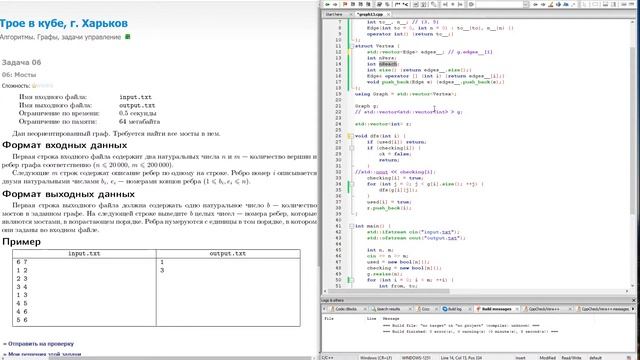Click output.txt in the example table header

pyautogui.click(x=228, y=253)
